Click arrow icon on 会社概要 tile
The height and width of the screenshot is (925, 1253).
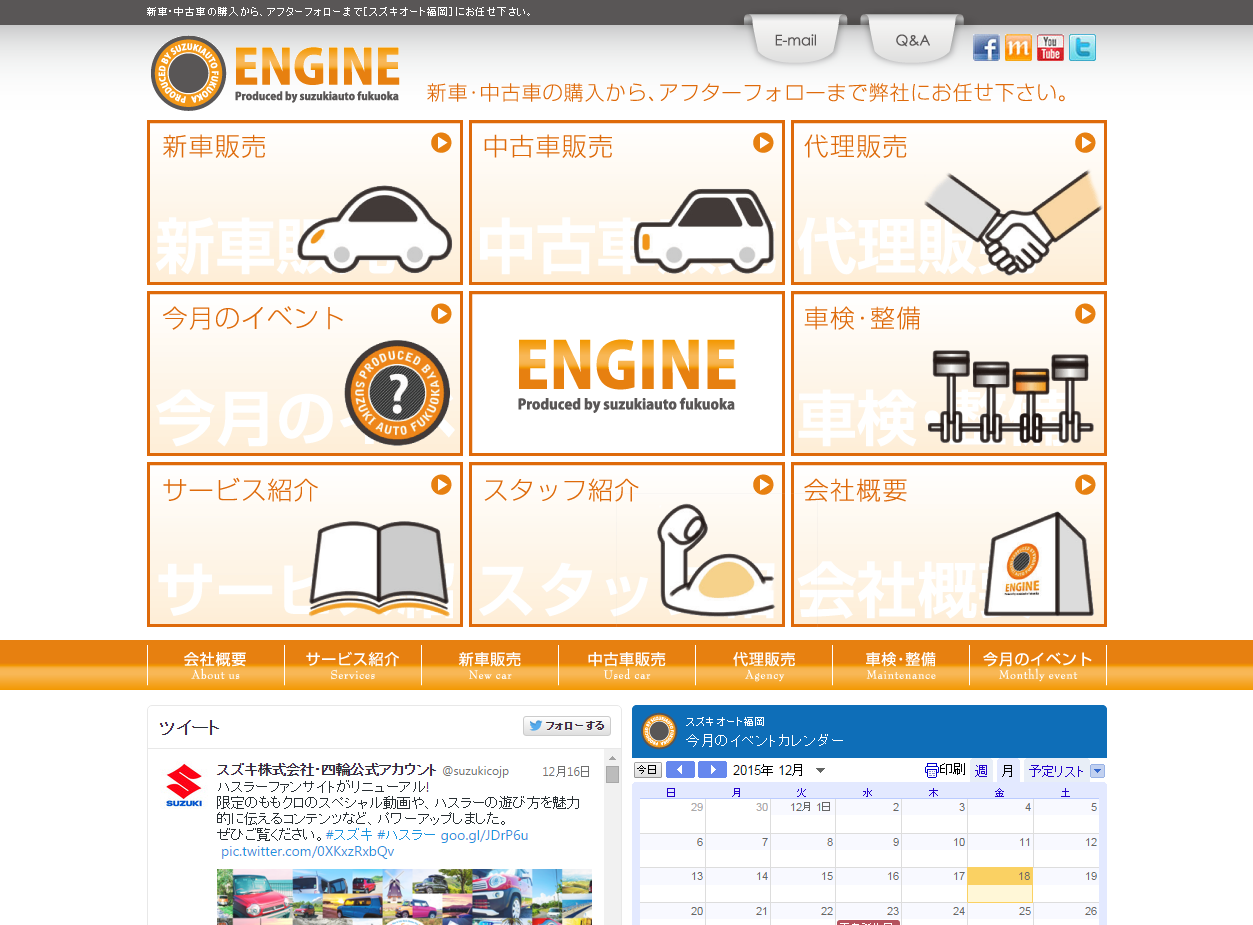coord(1085,485)
